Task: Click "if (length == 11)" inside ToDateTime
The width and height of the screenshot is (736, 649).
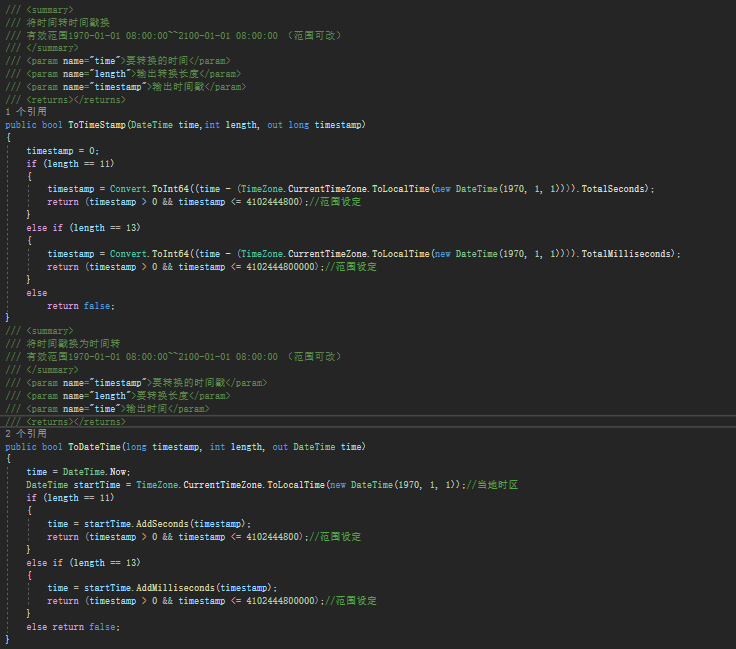Action: coord(70,498)
